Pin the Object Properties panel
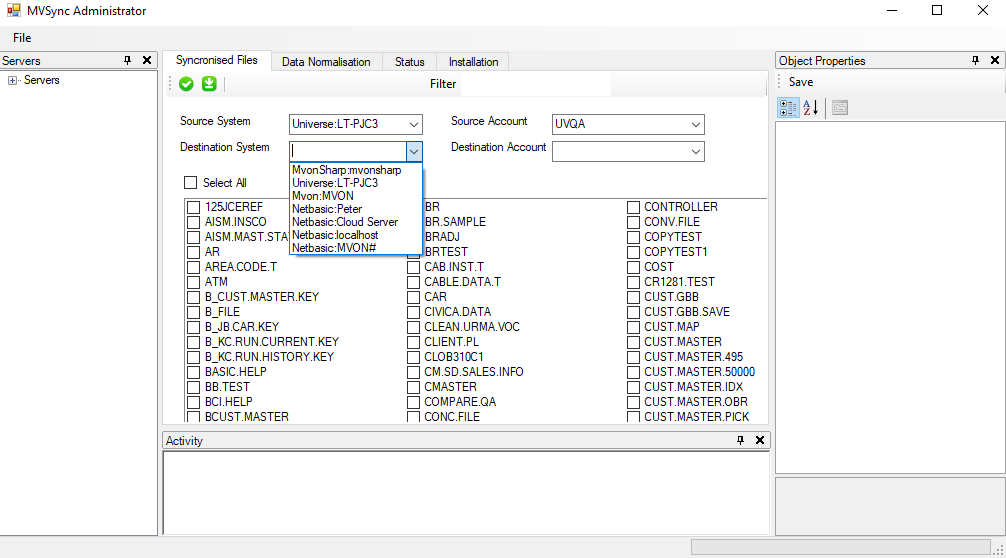Image resolution: width=1006 pixels, height=558 pixels. [975, 60]
